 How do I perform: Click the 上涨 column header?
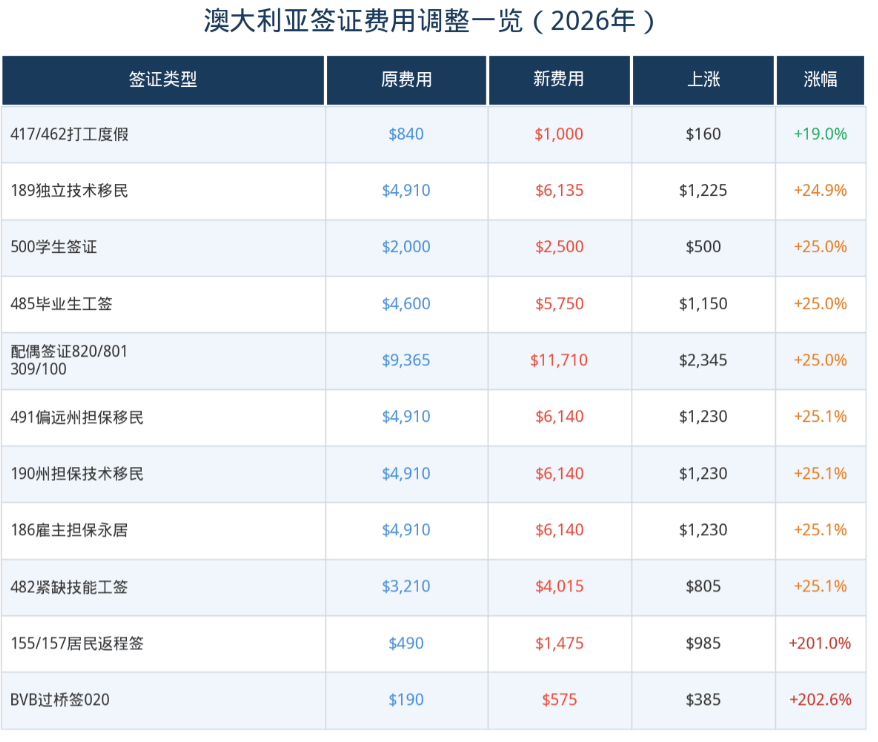(703, 80)
